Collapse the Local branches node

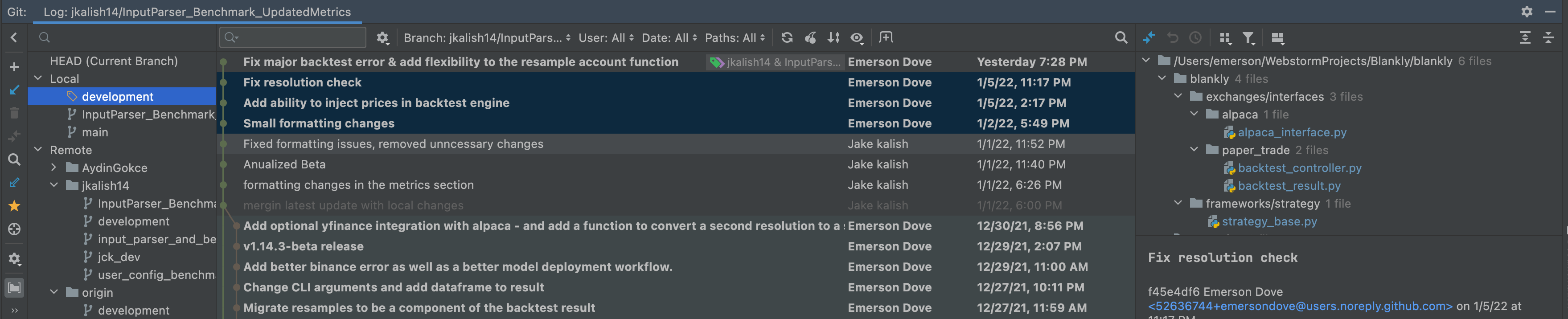point(38,78)
